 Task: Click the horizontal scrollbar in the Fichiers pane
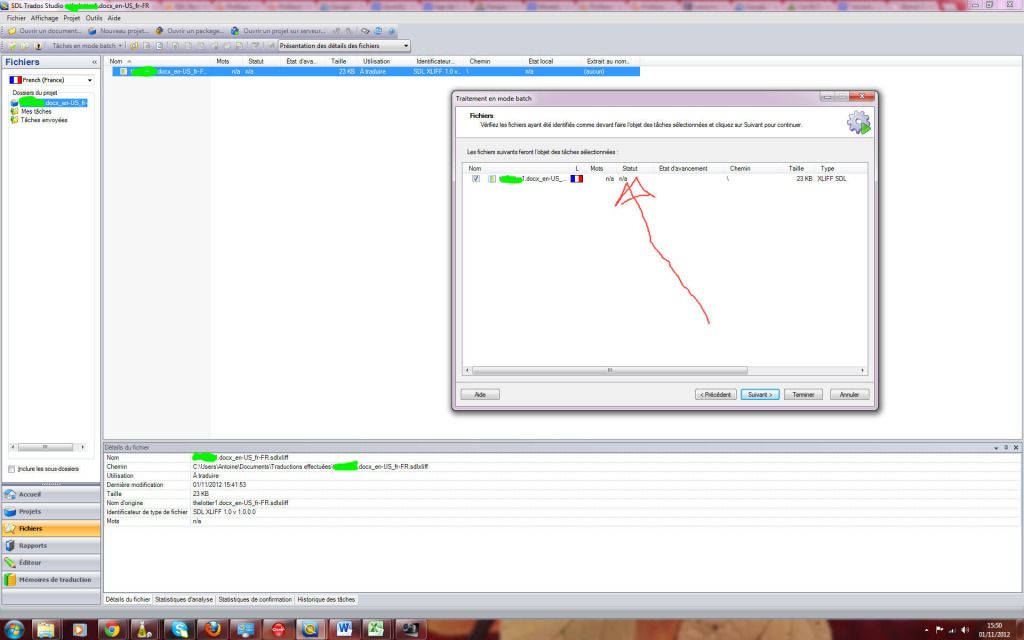click(x=46, y=447)
